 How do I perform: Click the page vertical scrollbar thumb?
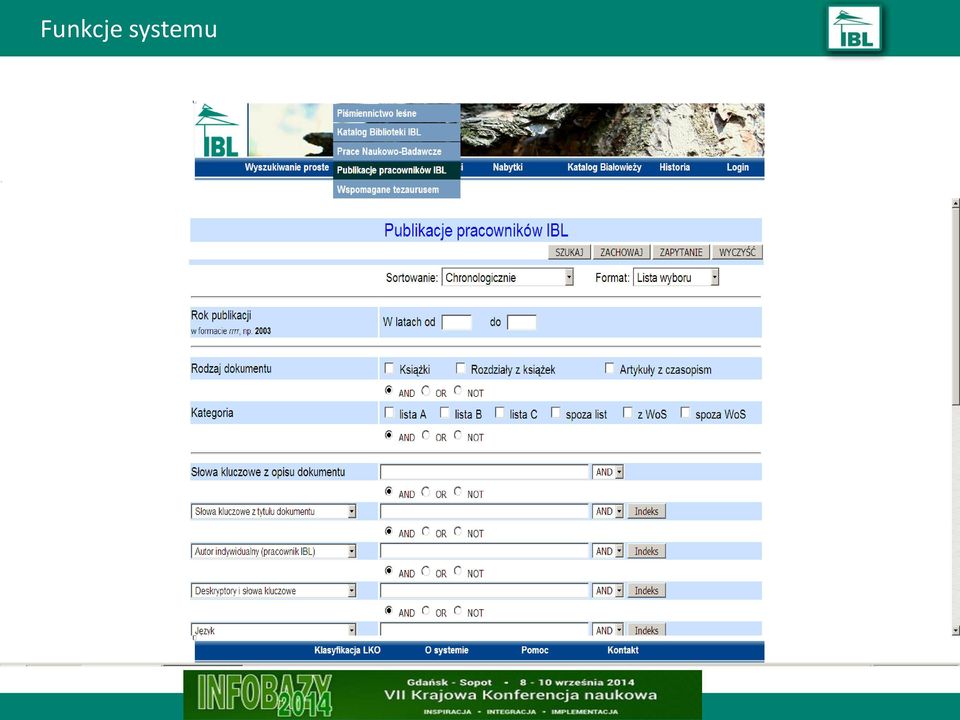pos(956,306)
